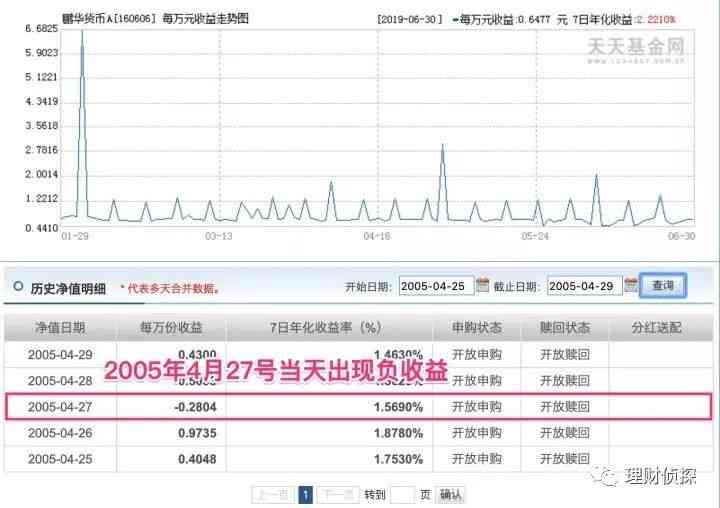The width and height of the screenshot is (720, 508).
Task: Click the circle icon beside 历史净值明细
Action: coord(19,287)
